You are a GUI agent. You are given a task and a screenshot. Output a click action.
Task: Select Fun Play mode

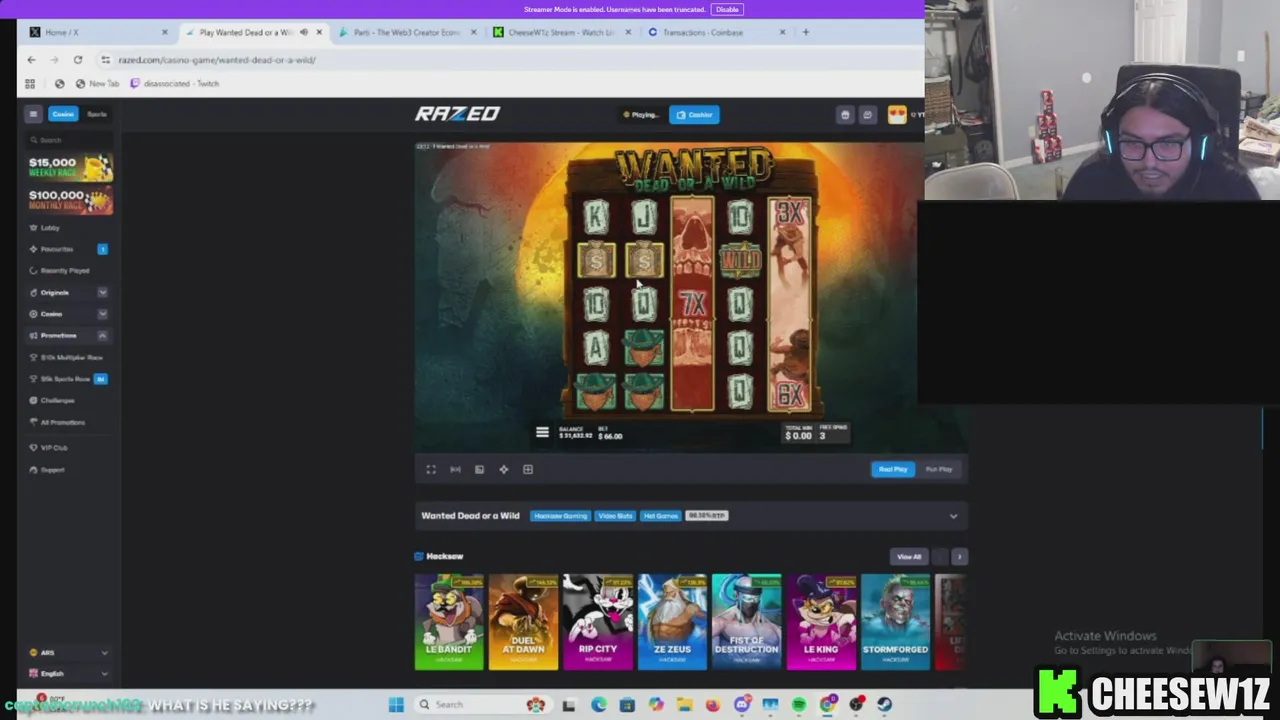(939, 469)
